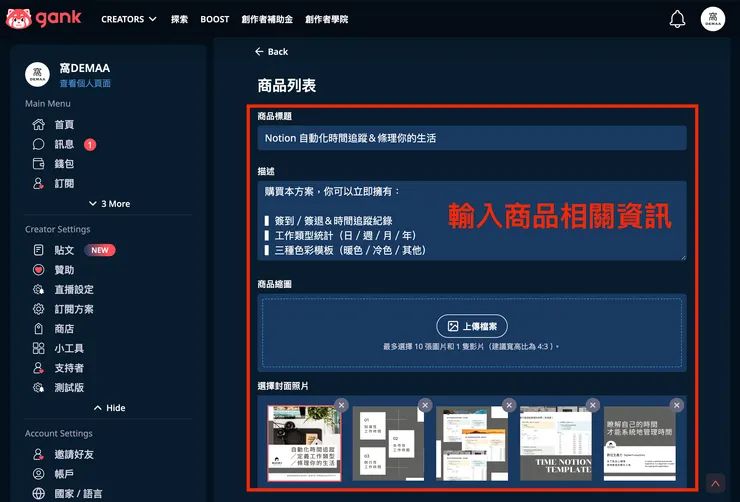Image resolution: width=740 pixels, height=502 pixels.
Task: Click the widgets grid icon beside 小工具
Action: (39, 348)
